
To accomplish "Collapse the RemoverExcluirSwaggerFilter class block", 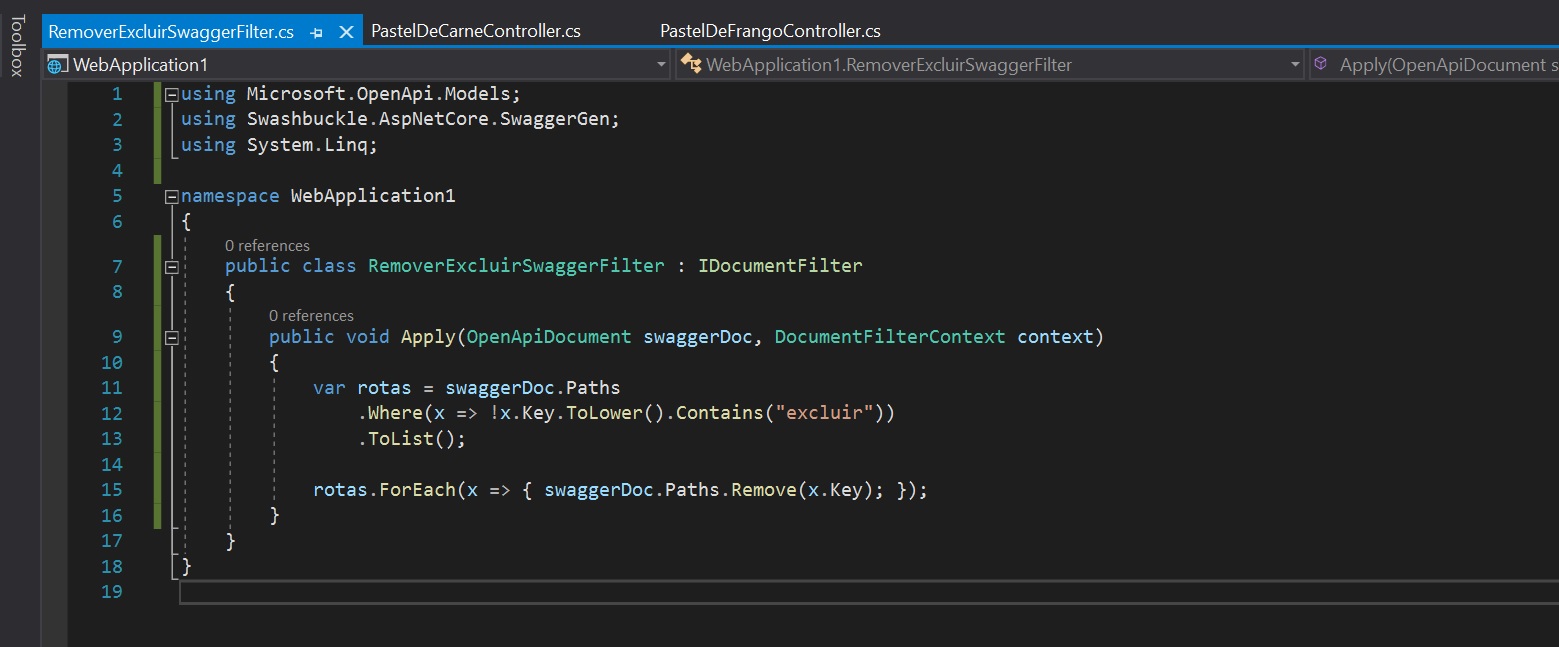I will [x=172, y=267].
